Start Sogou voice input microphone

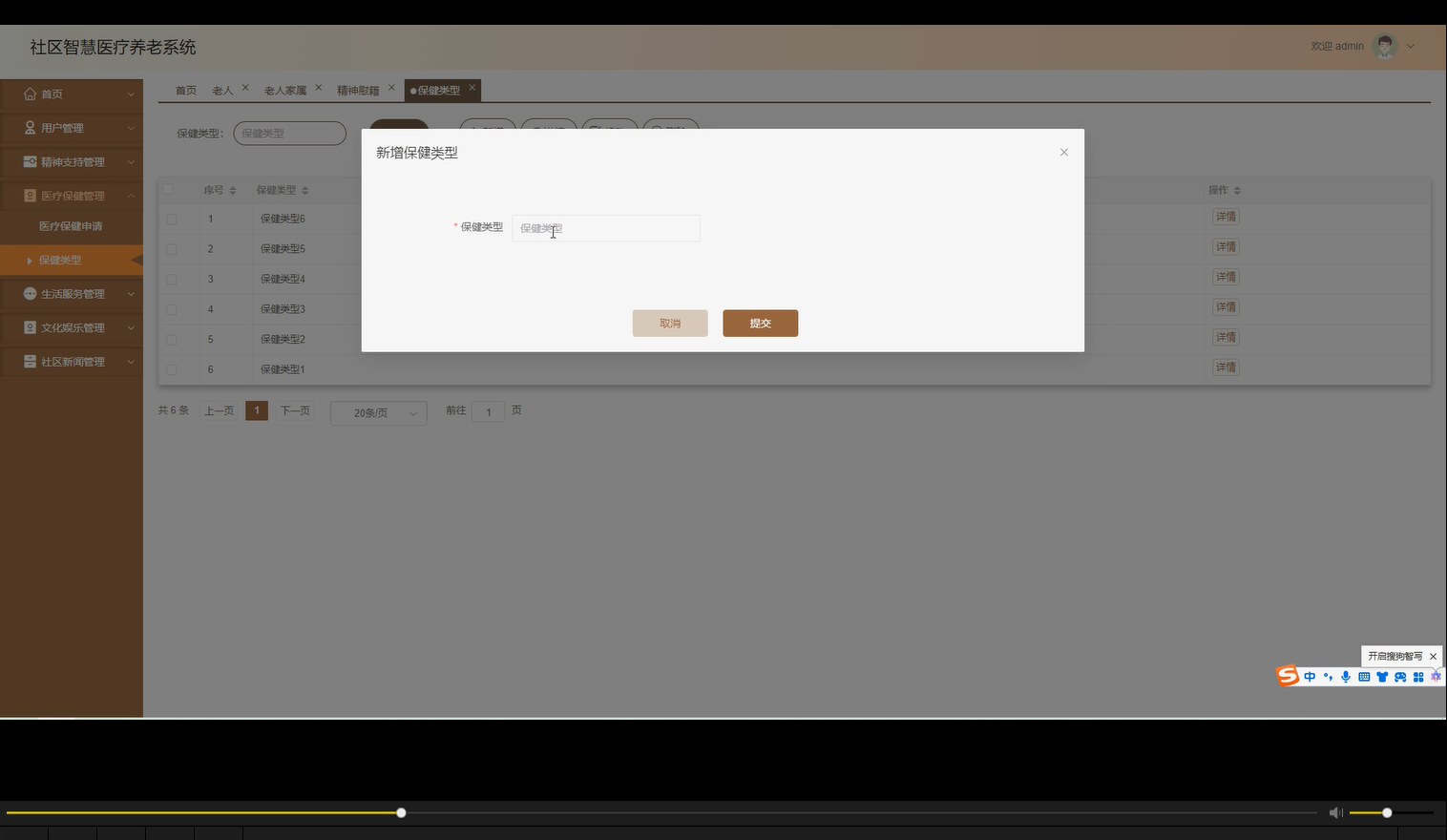pyautogui.click(x=1346, y=677)
